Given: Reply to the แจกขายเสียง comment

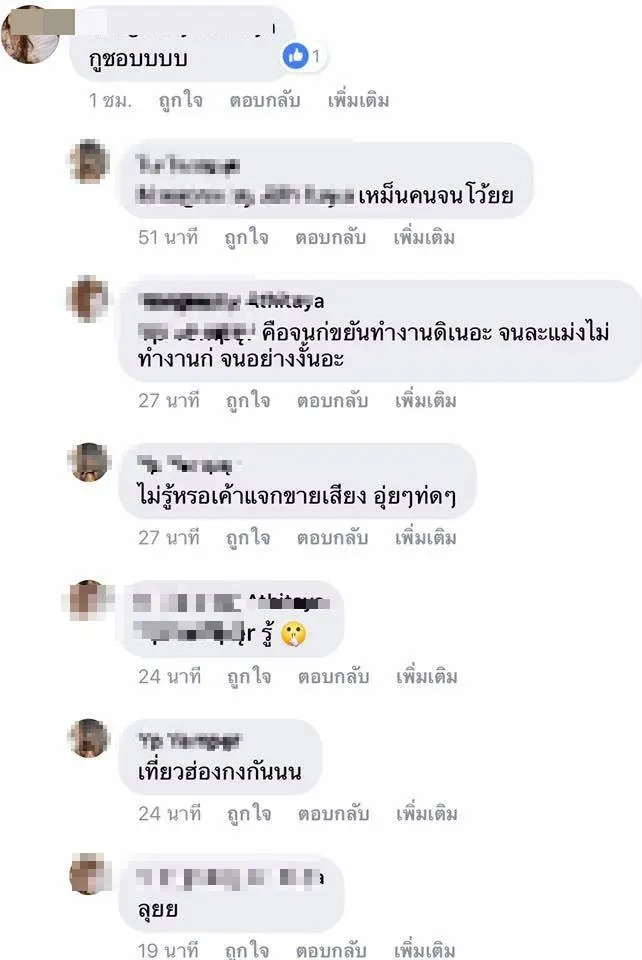Looking at the screenshot, I should coord(332,538).
